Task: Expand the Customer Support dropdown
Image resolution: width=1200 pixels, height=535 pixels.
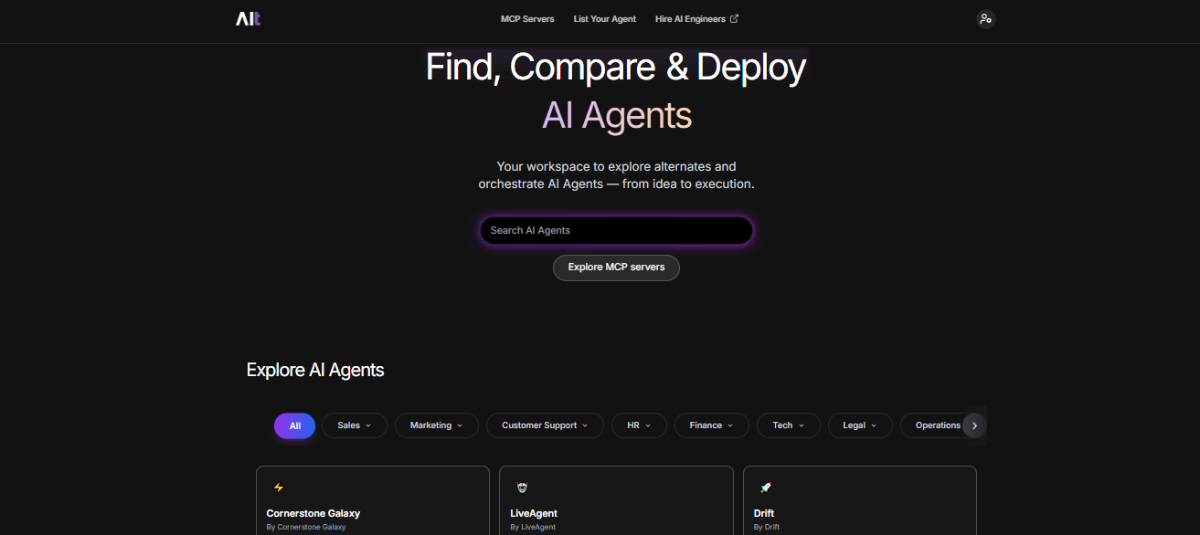Action: pos(545,426)
